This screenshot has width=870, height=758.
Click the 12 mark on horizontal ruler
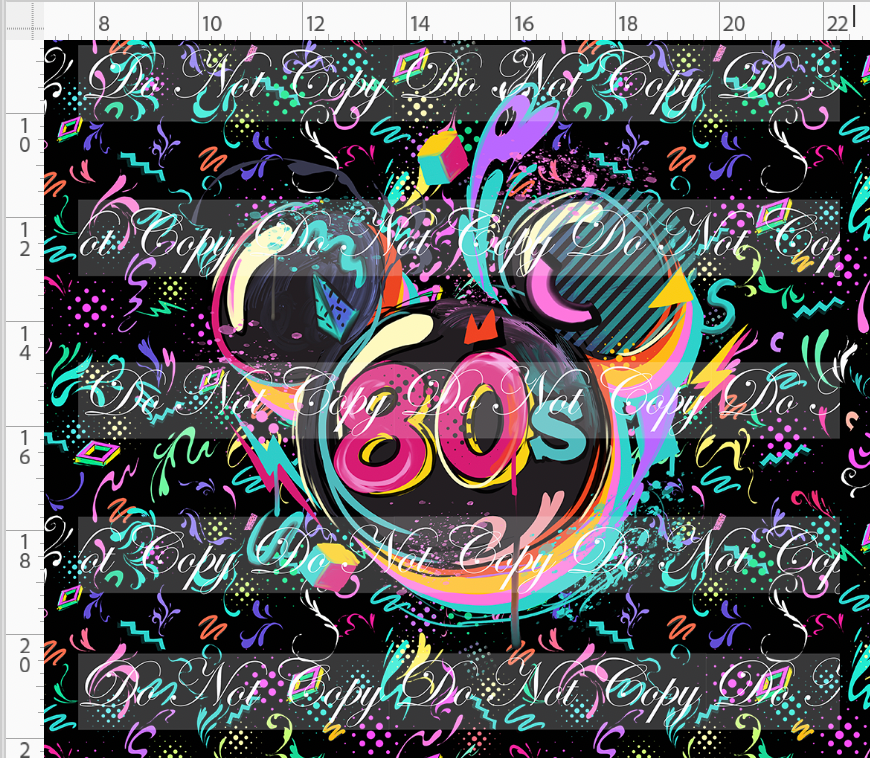(315, 24)
